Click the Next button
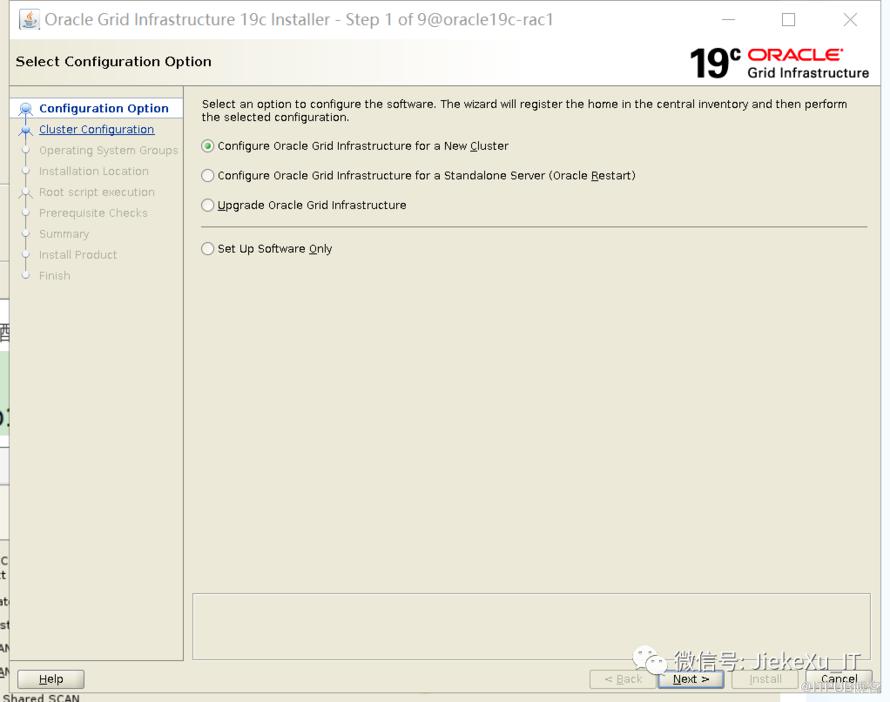890x702 pixels. pyautogui.click(x=690, y=679)
